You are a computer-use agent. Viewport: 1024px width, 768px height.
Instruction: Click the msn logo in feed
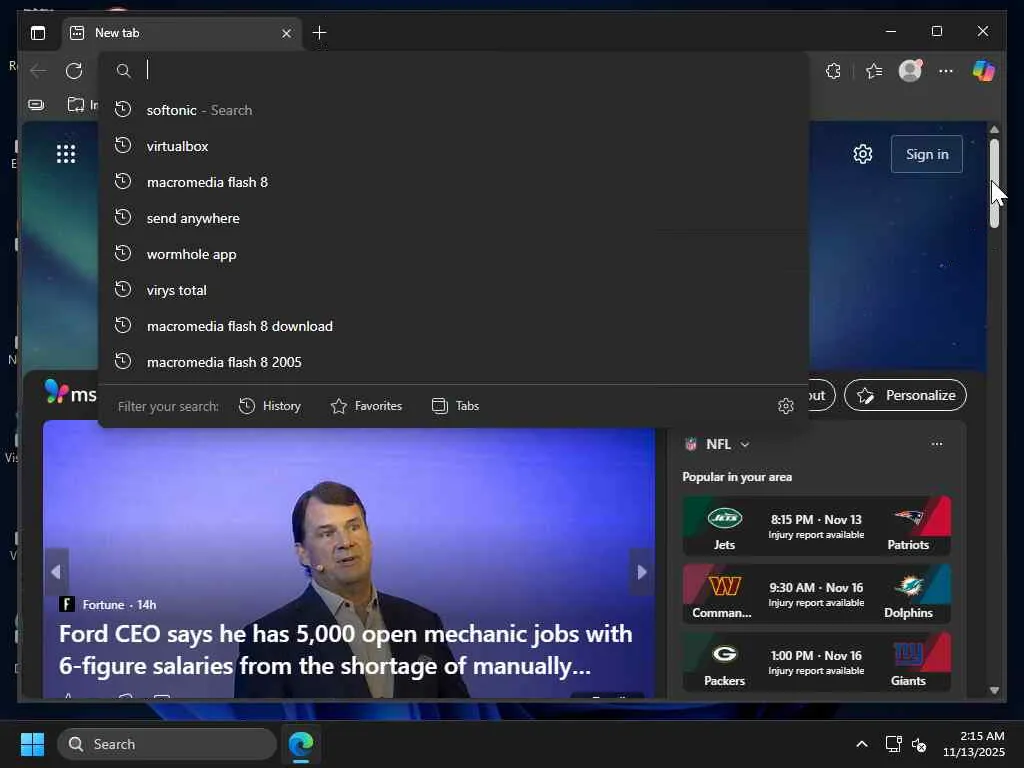tap(71, 393)
